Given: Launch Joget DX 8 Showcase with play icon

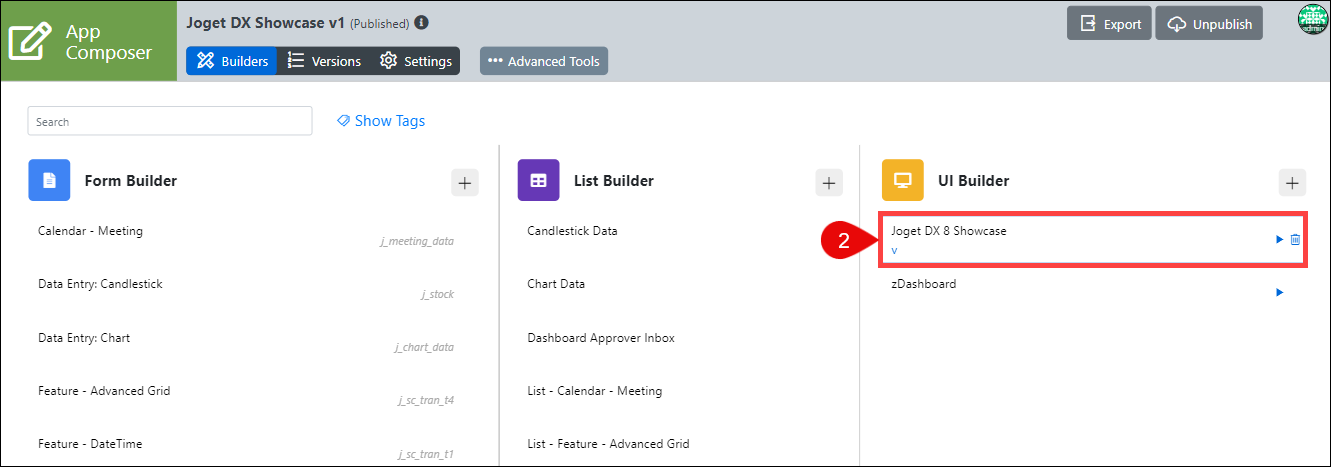Looking at the screenshot, I should tap(1279, 239).
